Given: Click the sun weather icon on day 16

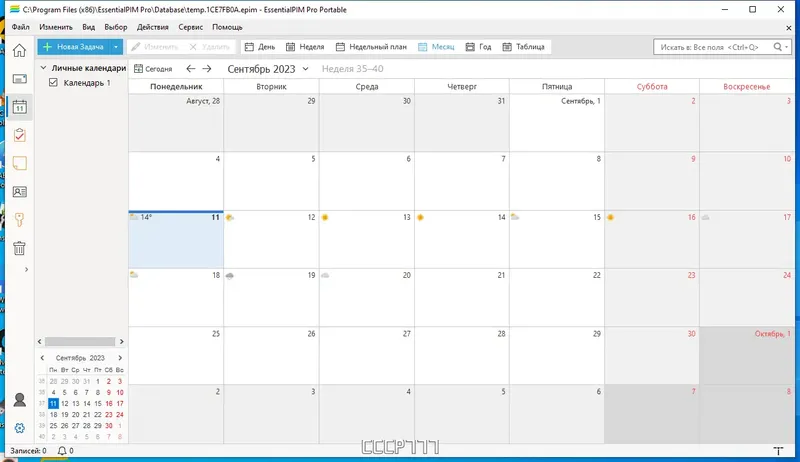Looking at the screenshot, I should coord(610,218).
